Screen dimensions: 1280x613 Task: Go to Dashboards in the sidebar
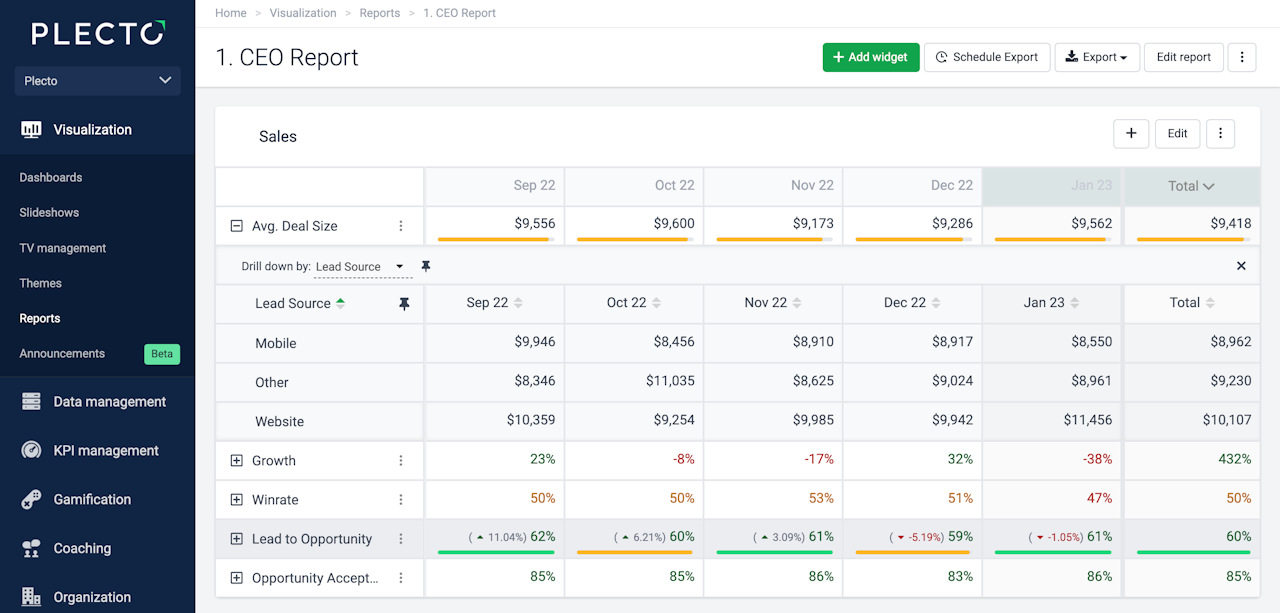[x=51, y=177]
